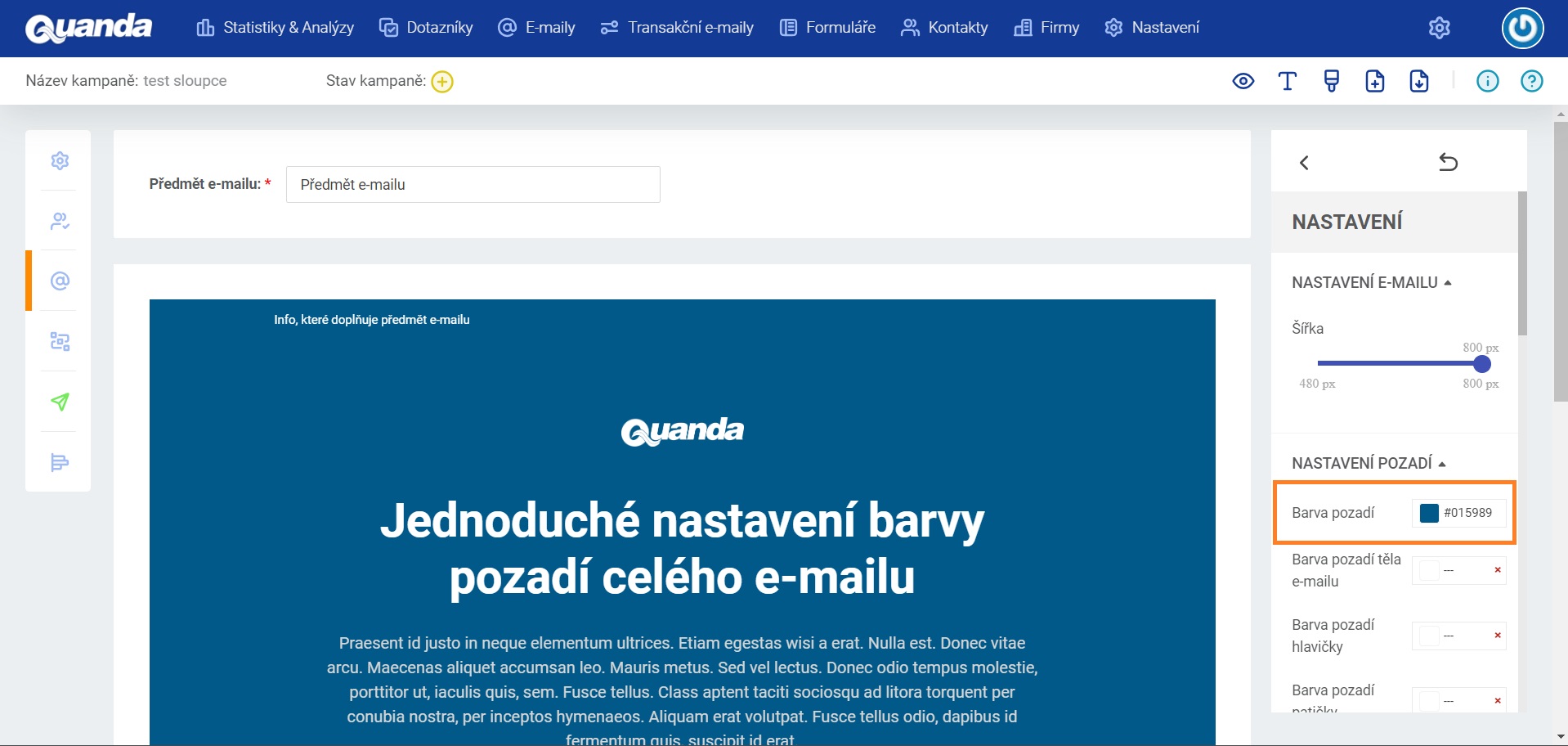Screen dimensions: 1568x746
Task: Open the help question mark icon
Action: click(x=1531, y=81)
